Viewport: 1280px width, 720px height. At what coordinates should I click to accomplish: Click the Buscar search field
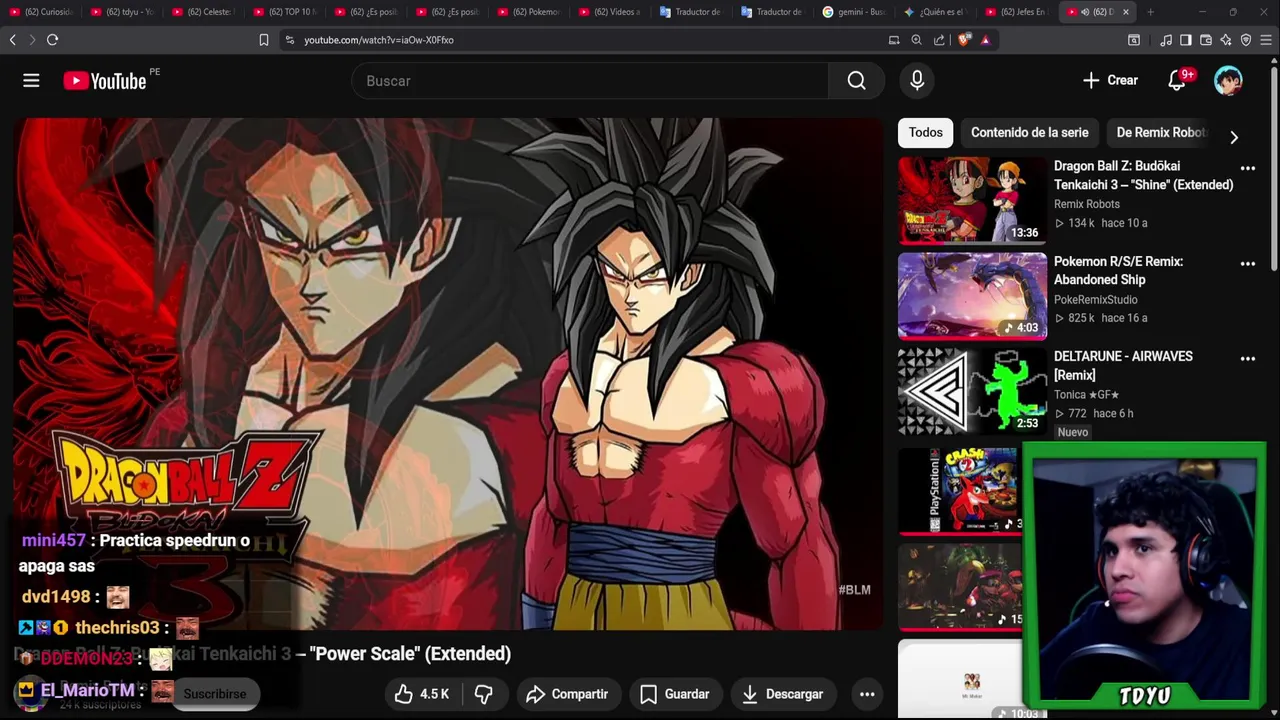pyautogui.click(x=590, y=81)
